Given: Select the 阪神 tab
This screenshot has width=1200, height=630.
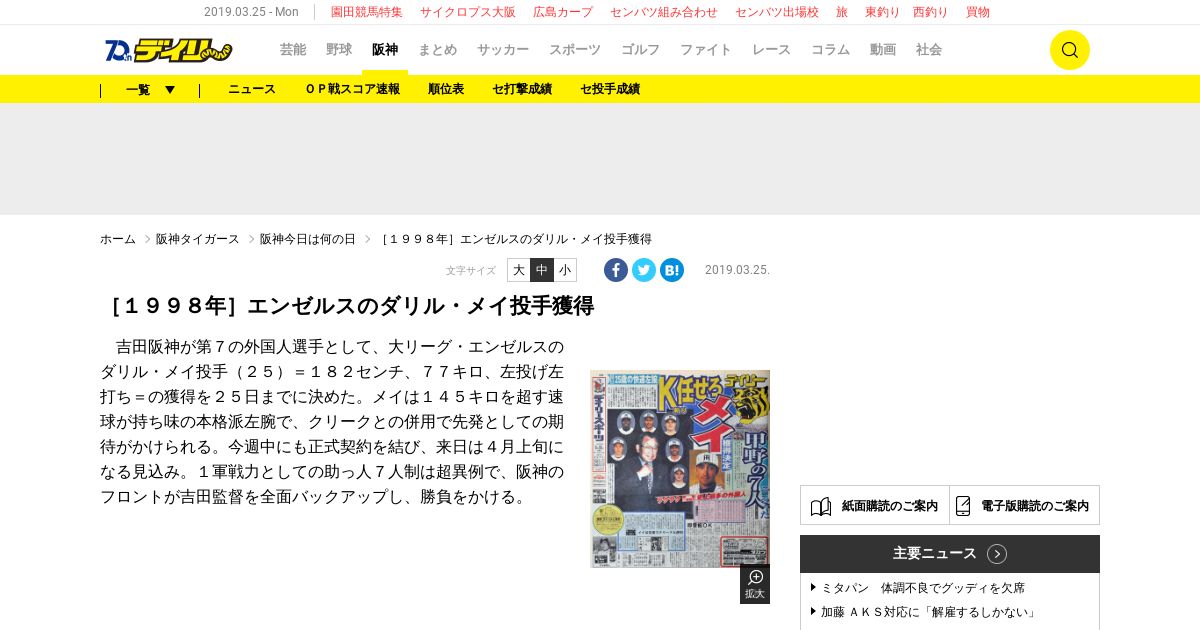Looking at the screenshot, I should point(385,50).
